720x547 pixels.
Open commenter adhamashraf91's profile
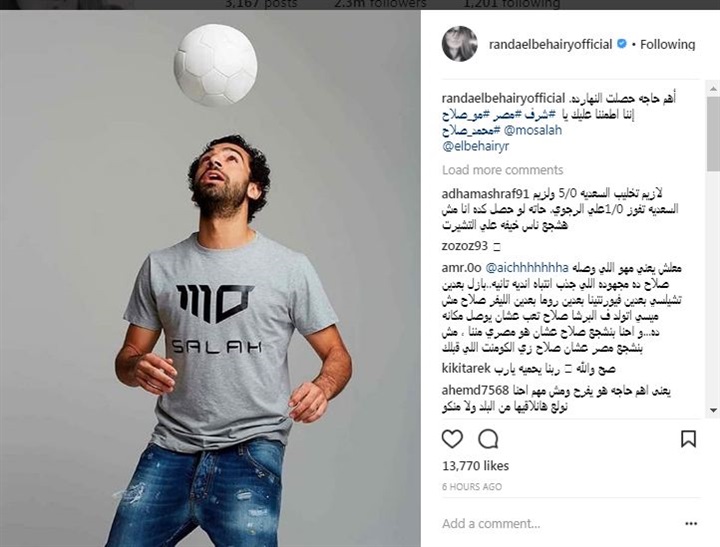click(x=485, y=193)
